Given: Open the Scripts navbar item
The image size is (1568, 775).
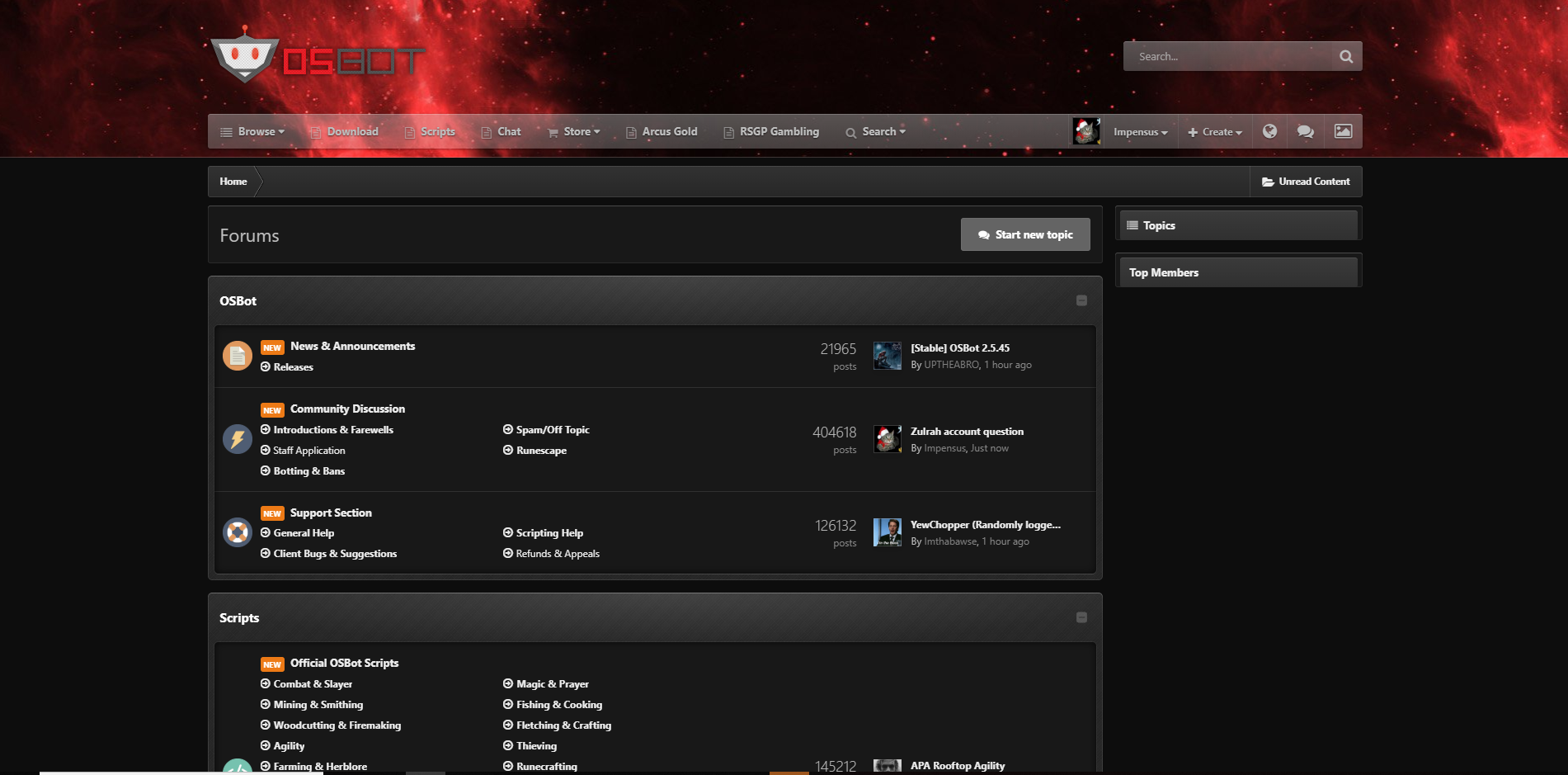Looking at the screenshot, I should click(430, 131).
